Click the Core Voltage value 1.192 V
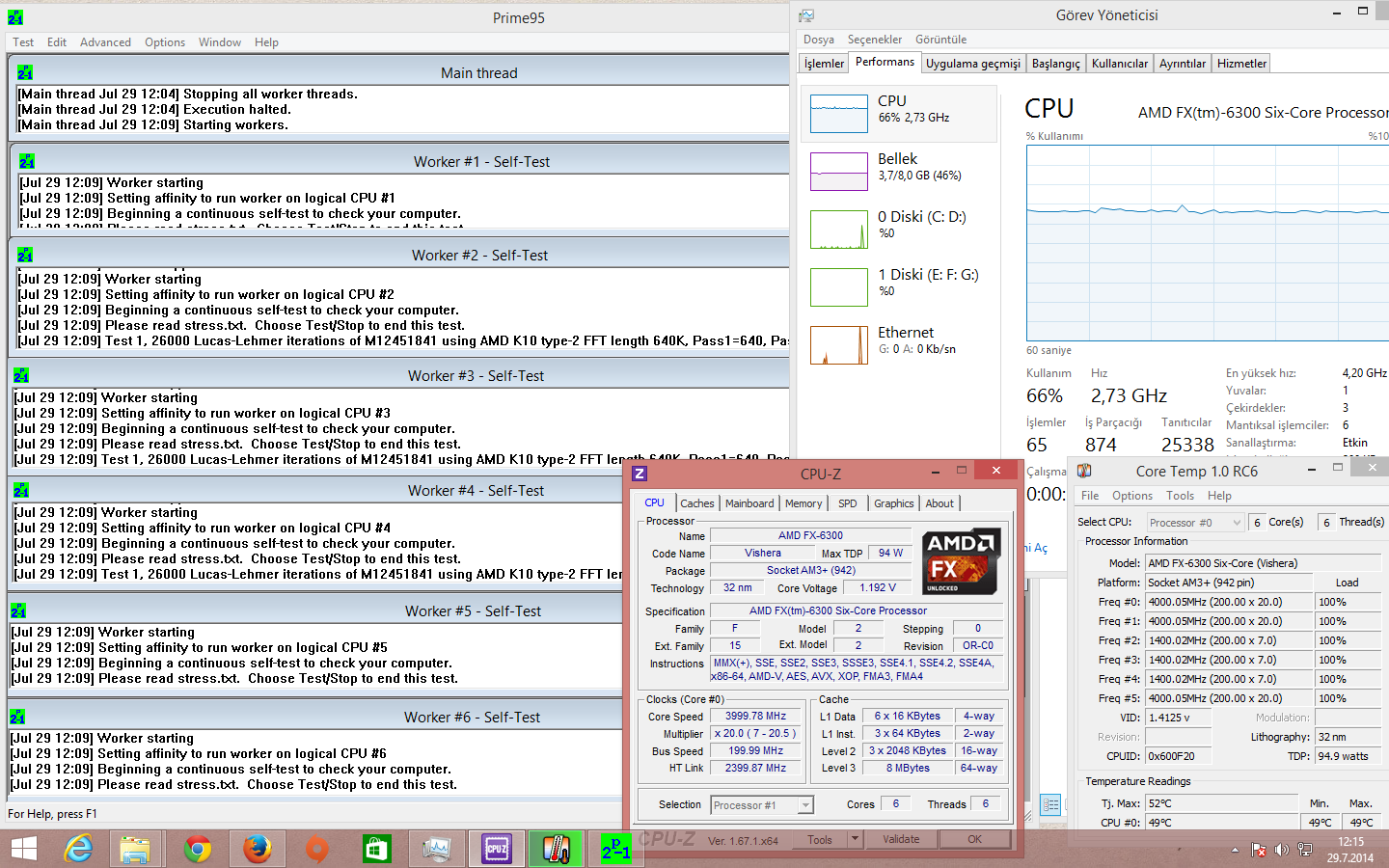 coord(878,587)
